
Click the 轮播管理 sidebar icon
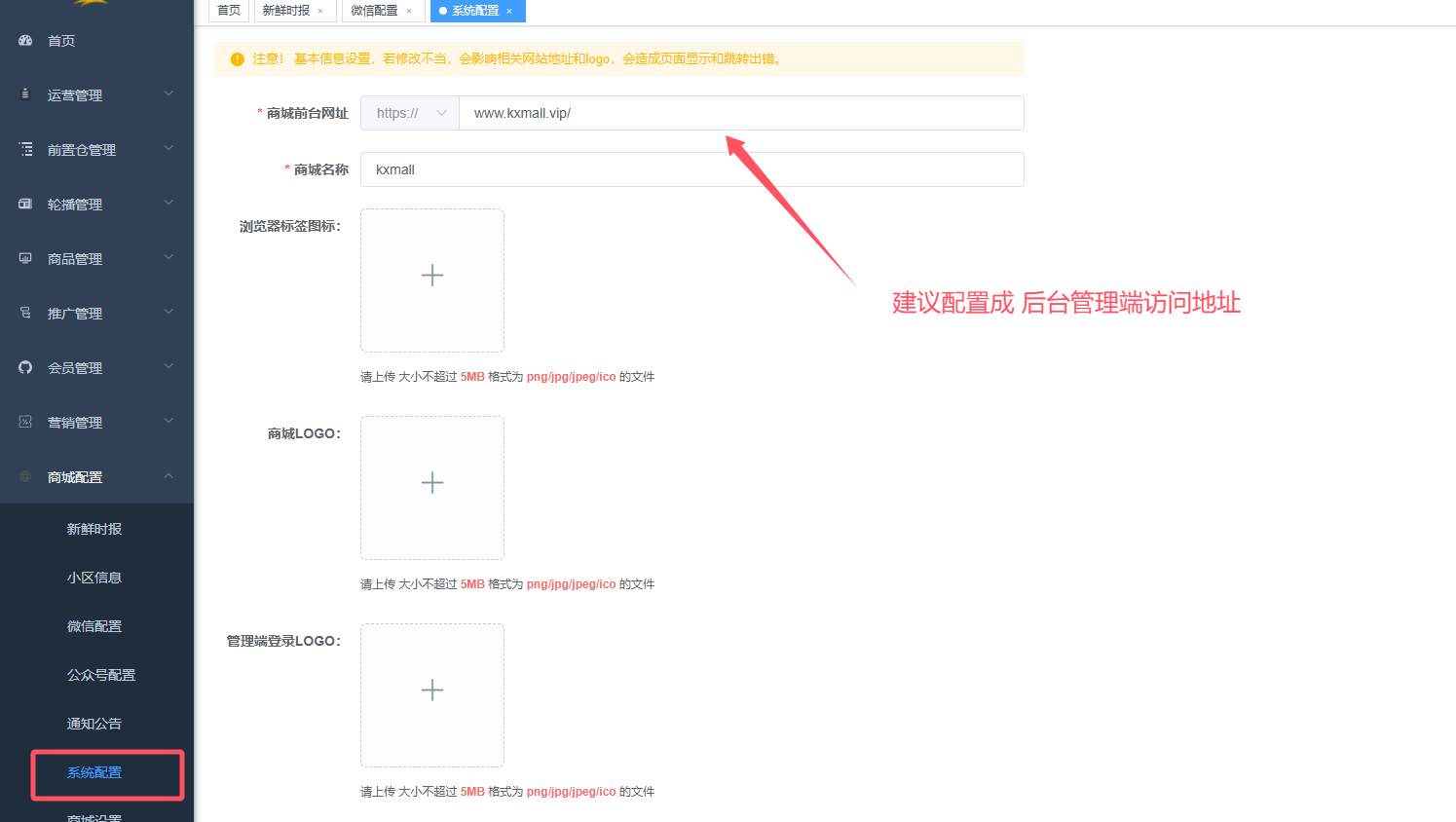pos(25,204)
